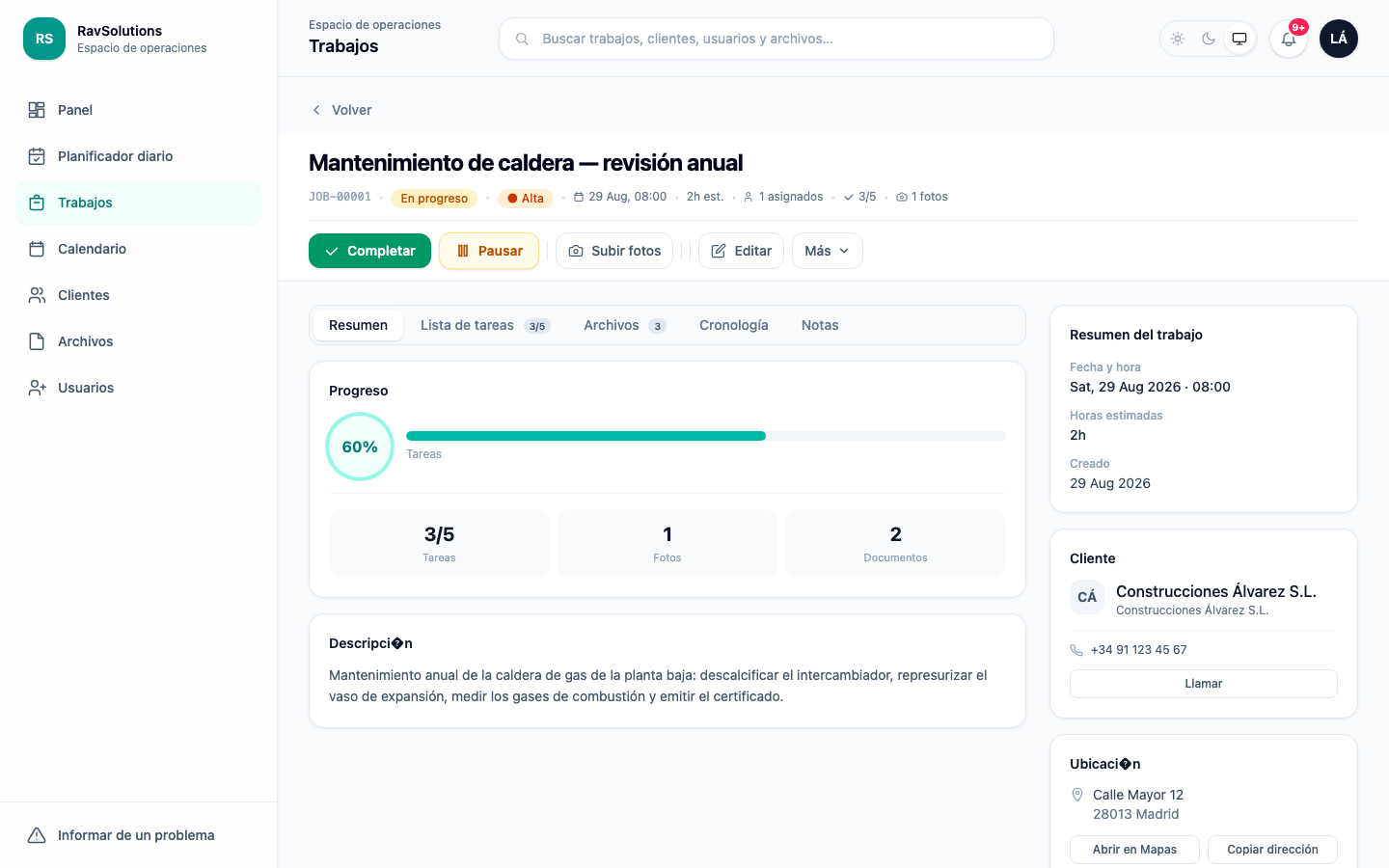
Task: Click the 2 Documentos stat card
Action: (x=896, y=544)
